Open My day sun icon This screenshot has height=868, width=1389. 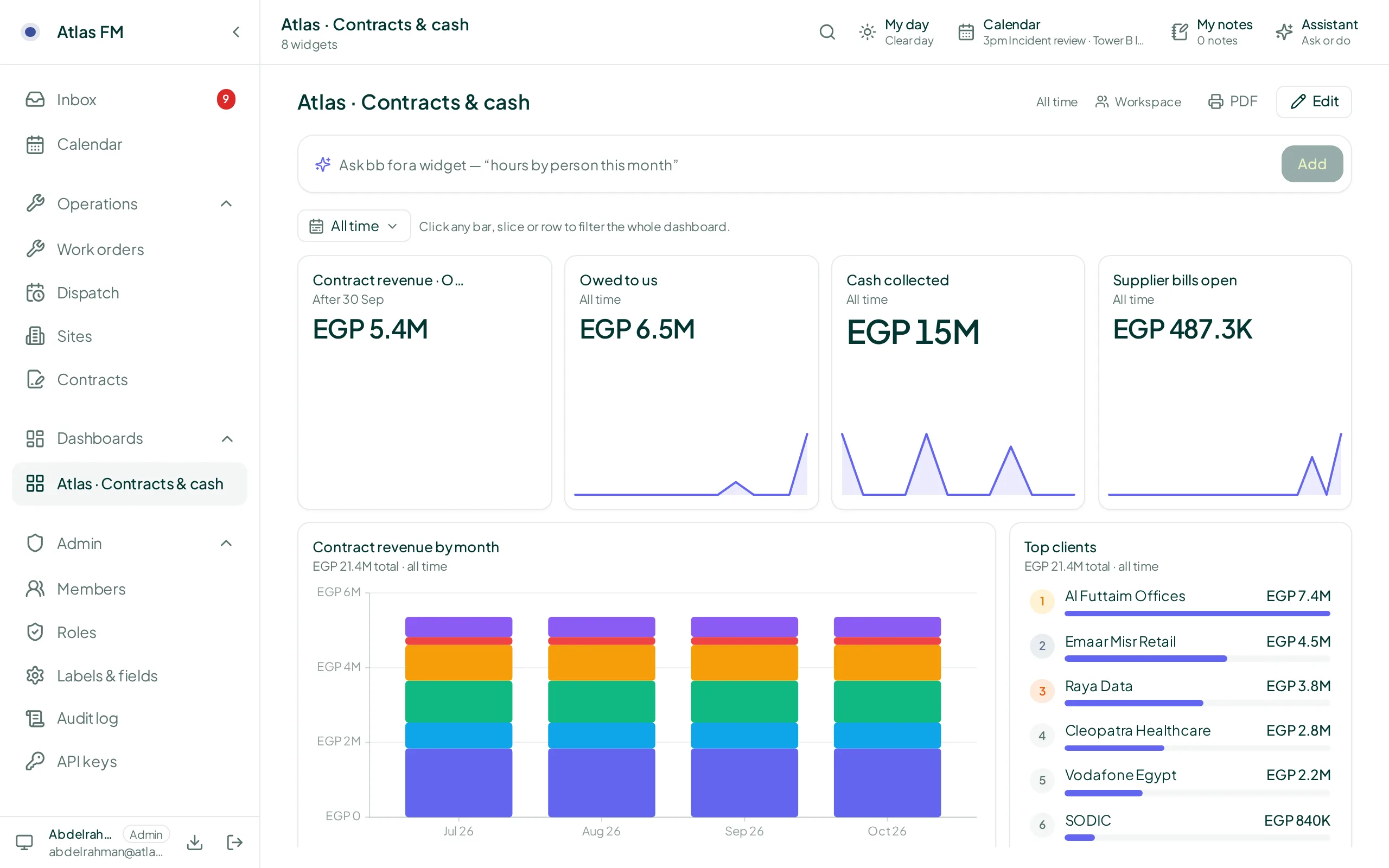click(x=867, y=32)
